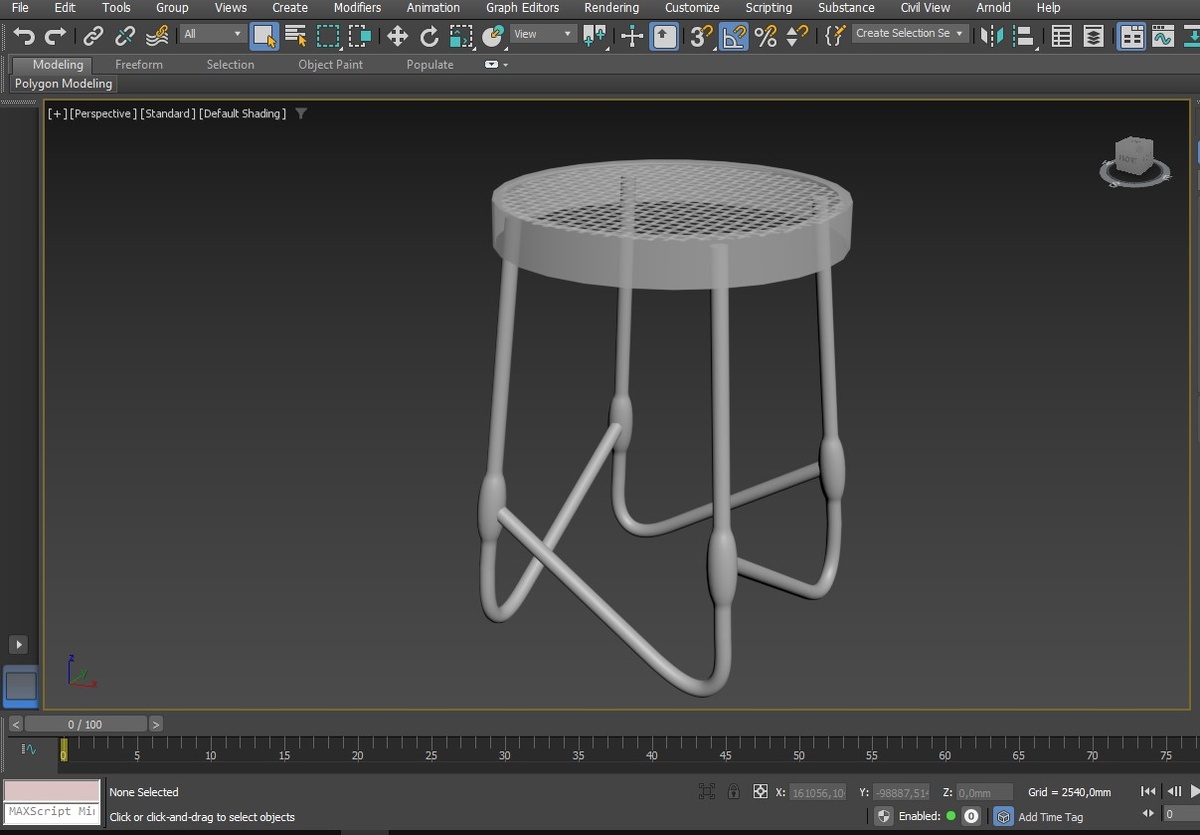
Task: Open the Modifiers menu
Action: click(357, 8)
